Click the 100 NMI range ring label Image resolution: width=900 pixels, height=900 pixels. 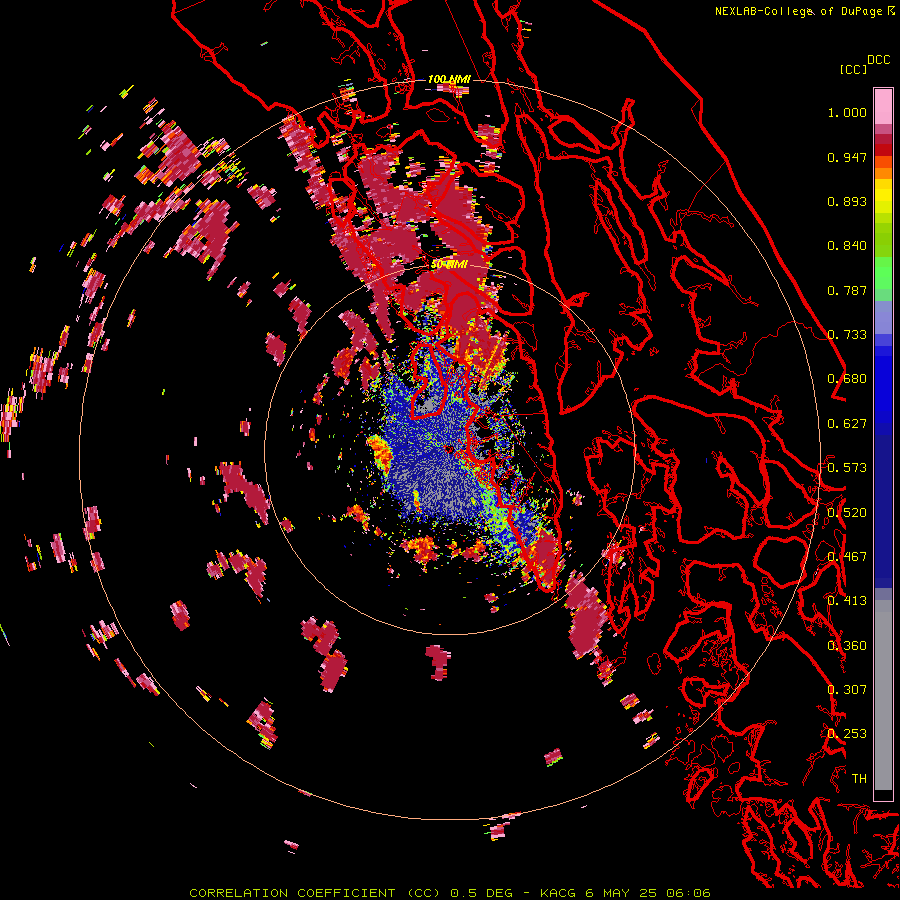449,79
